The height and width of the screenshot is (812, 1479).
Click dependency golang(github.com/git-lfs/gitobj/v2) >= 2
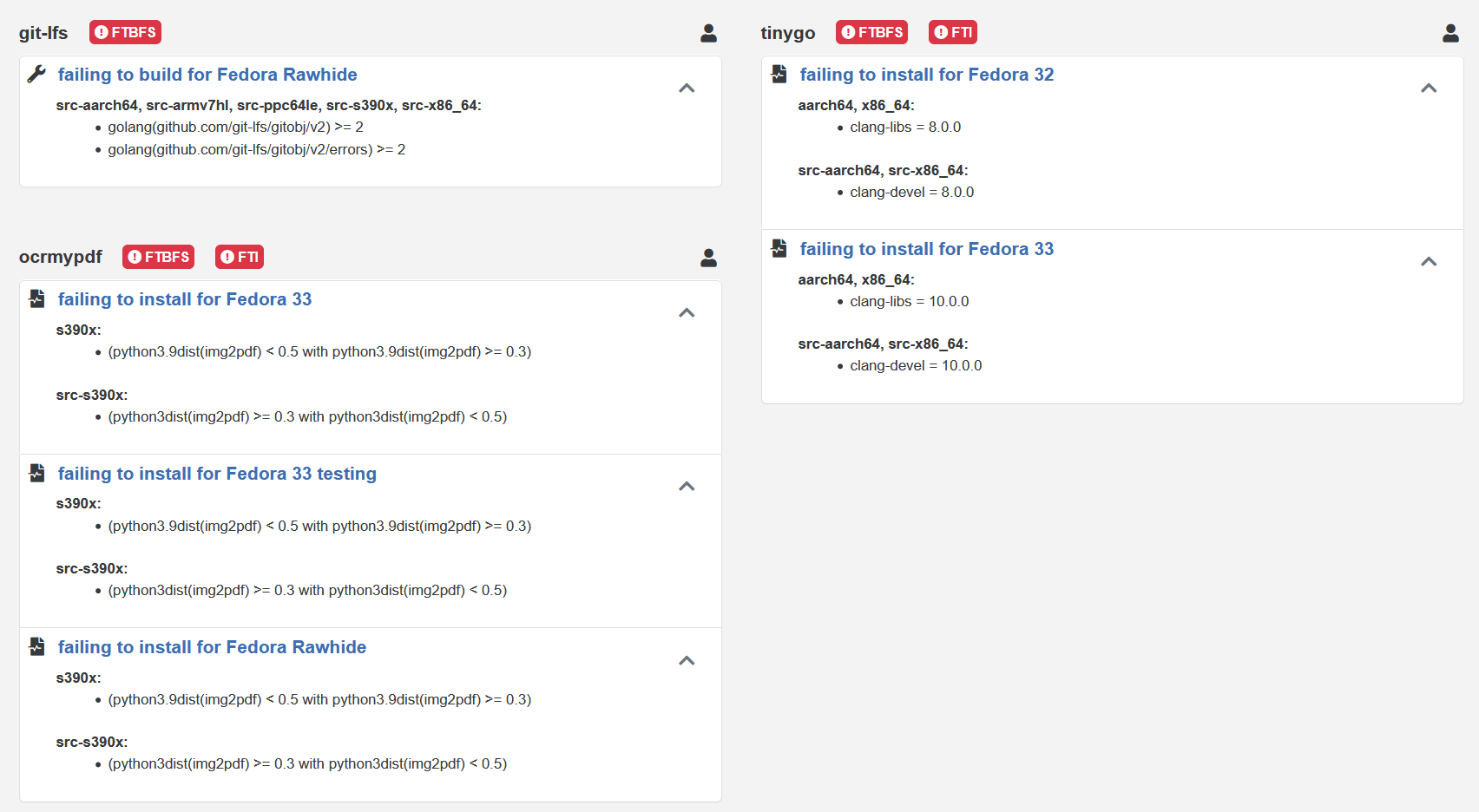point(236,127)
